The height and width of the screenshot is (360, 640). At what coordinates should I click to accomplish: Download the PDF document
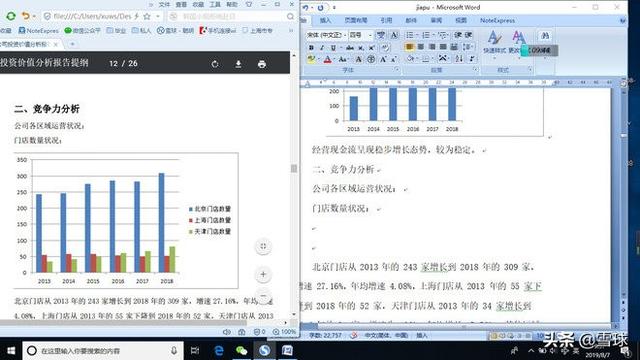238,64
